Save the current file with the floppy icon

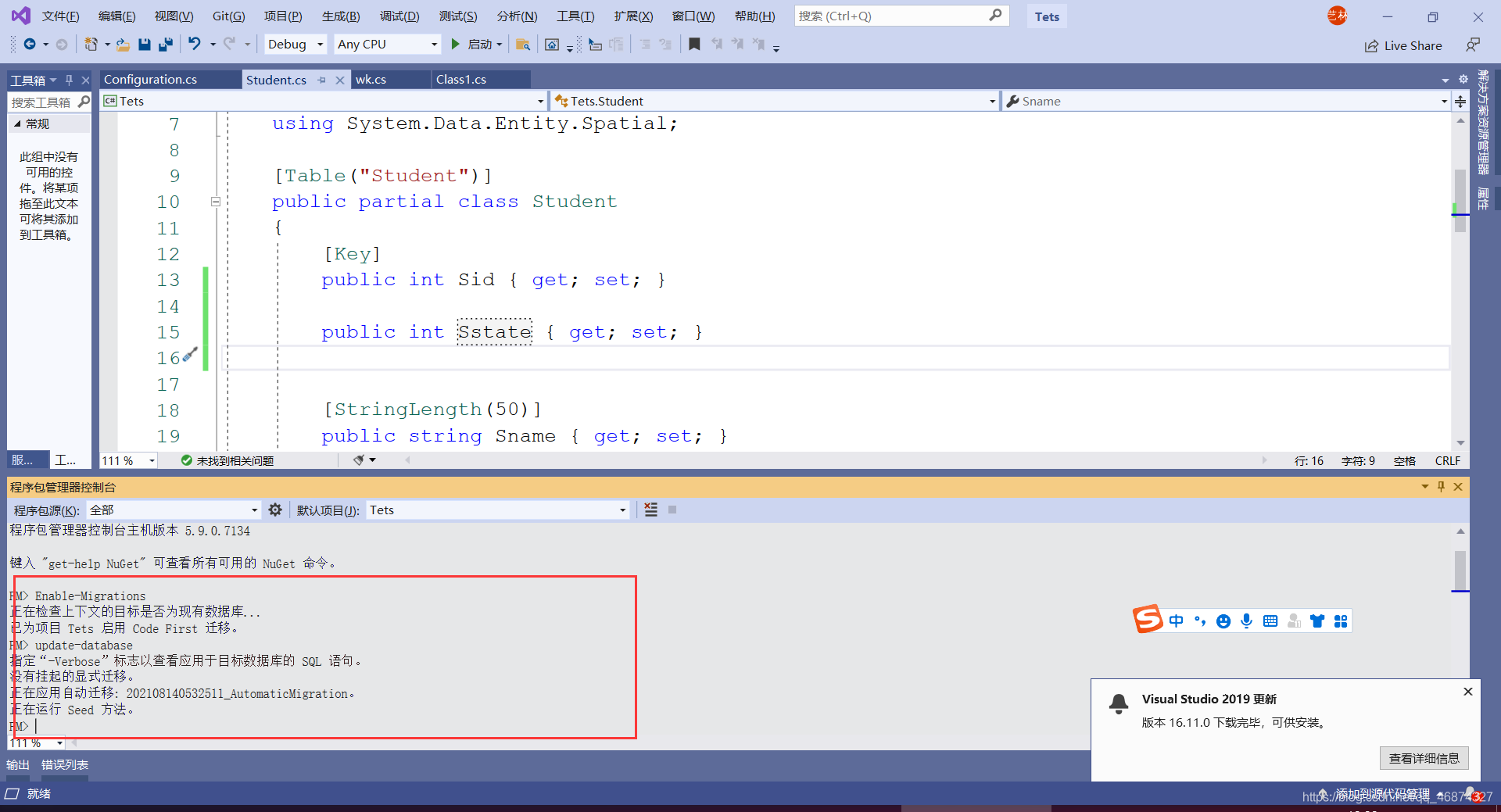coord(145,45)
